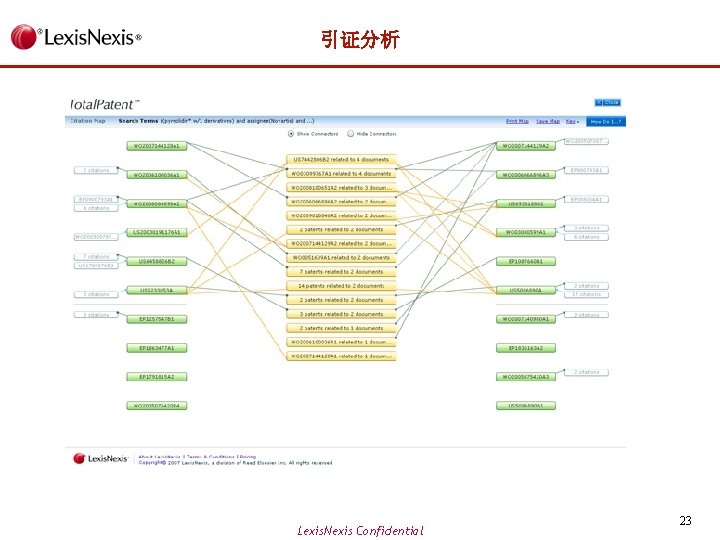The height and width of the screenshot is (540, 720).
Task: Click the 15 citations box on right
Action: (586, 294)
